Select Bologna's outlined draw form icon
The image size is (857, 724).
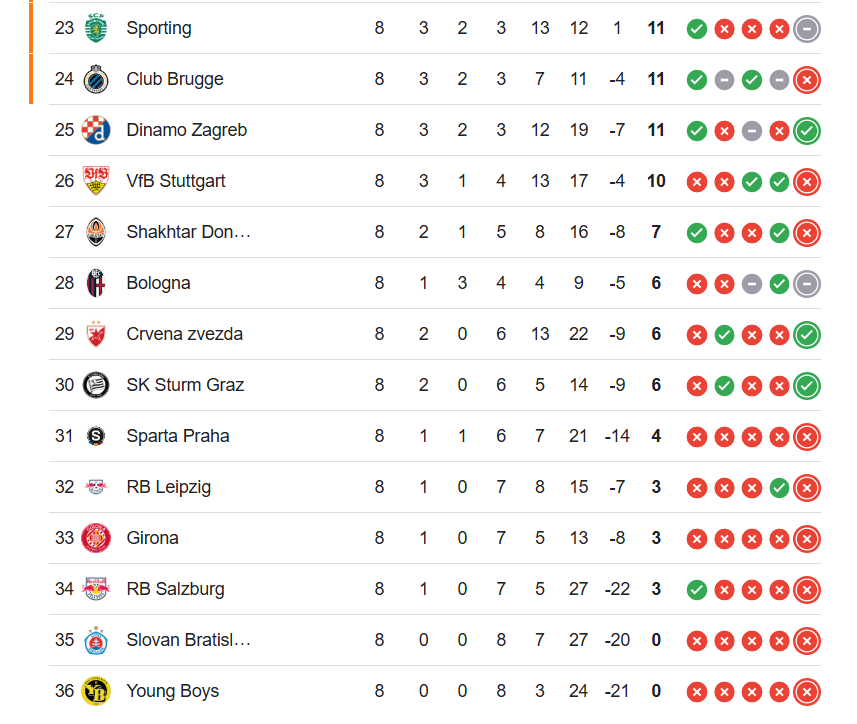coord(807,284)
